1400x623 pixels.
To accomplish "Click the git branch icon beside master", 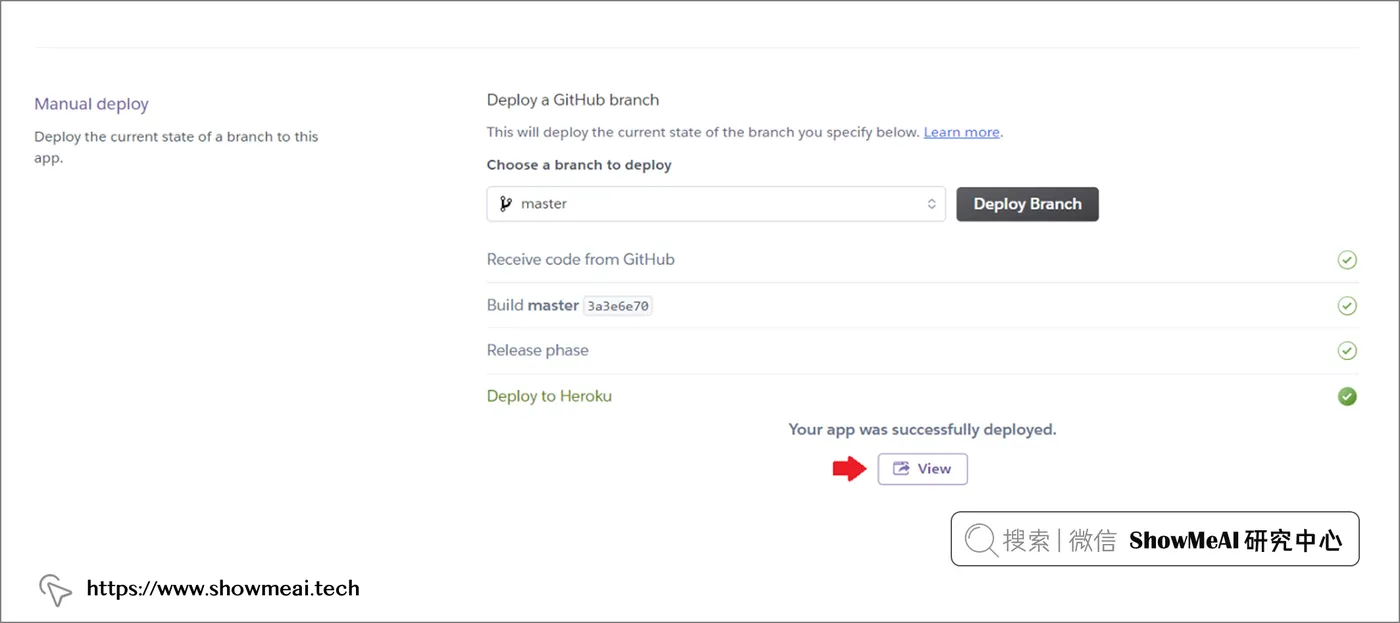I will tap(505, 204).
